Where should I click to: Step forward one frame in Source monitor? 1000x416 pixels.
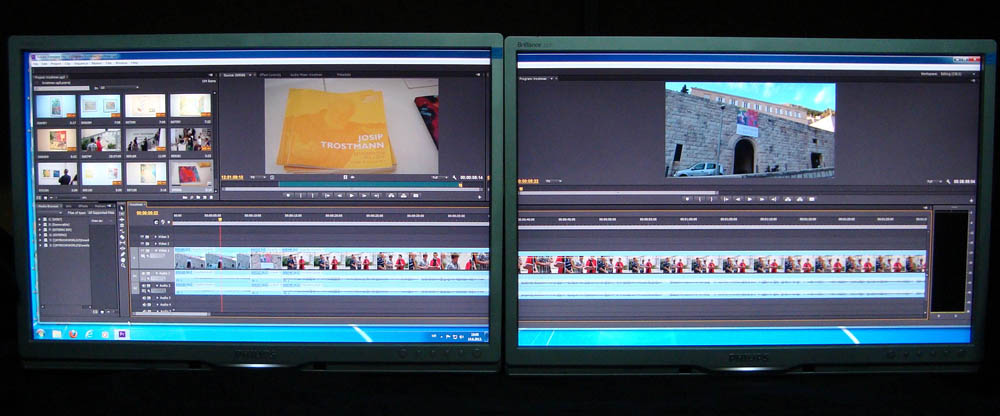[x=364, y=196]
